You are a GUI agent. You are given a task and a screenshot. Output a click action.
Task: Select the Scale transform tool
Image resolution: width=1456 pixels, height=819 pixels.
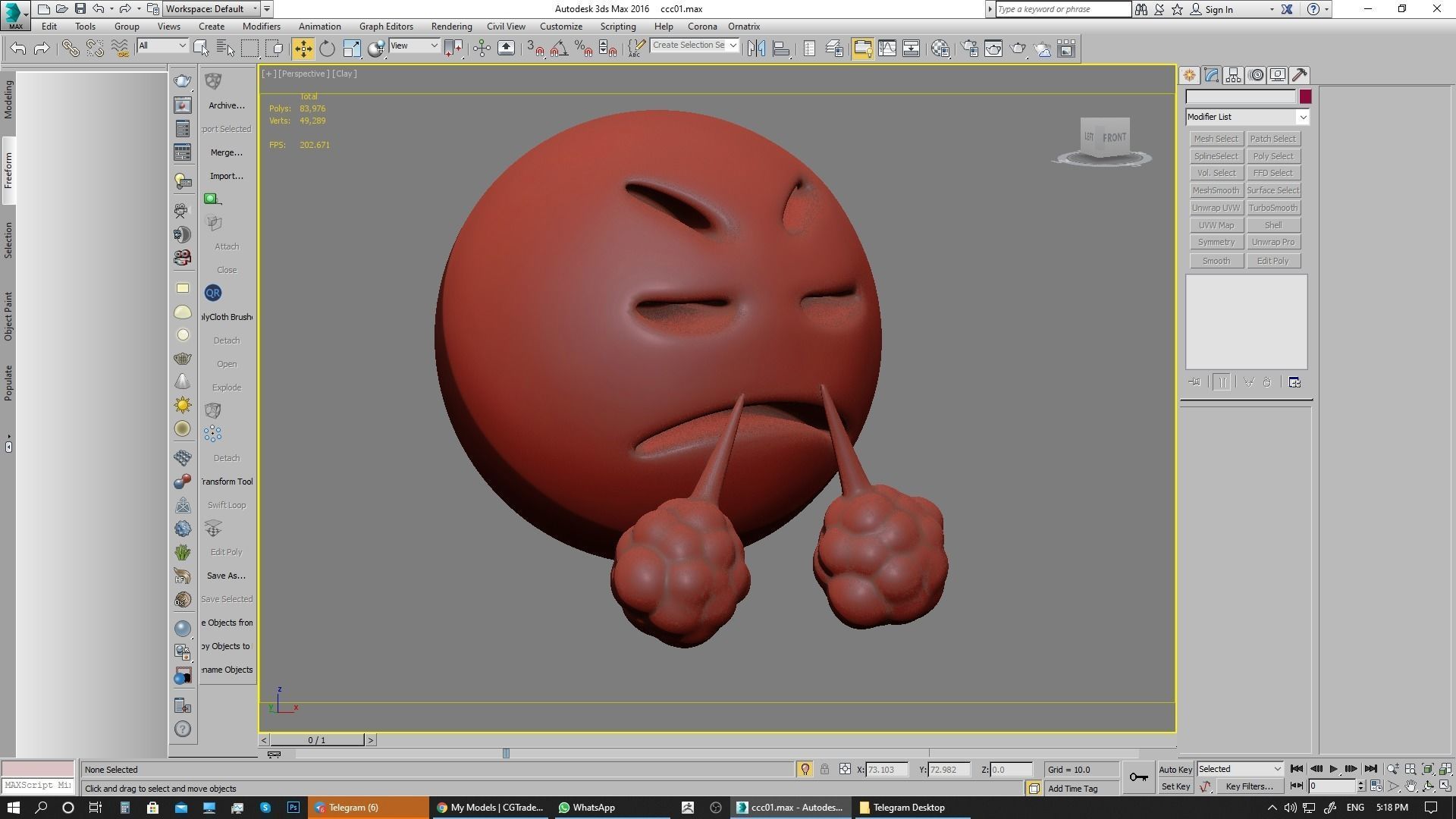click(352, 49)
